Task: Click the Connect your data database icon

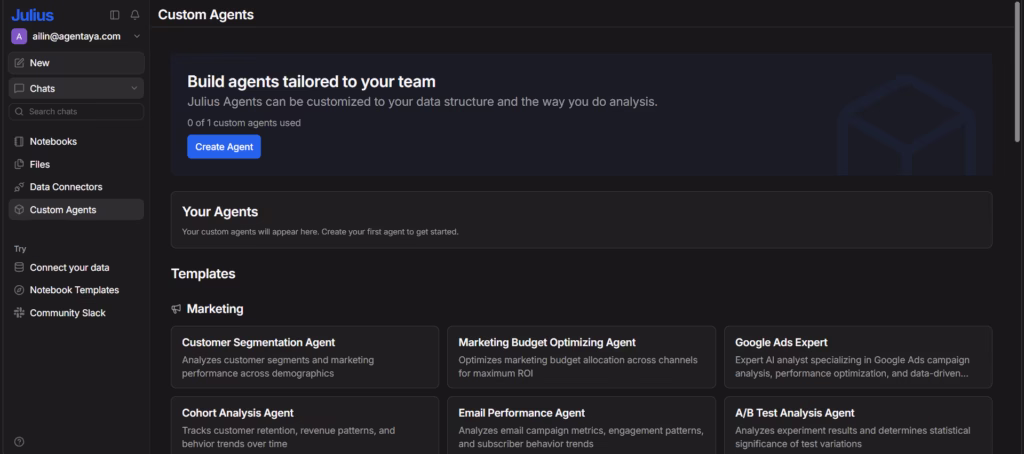Action: click(19, 267)
